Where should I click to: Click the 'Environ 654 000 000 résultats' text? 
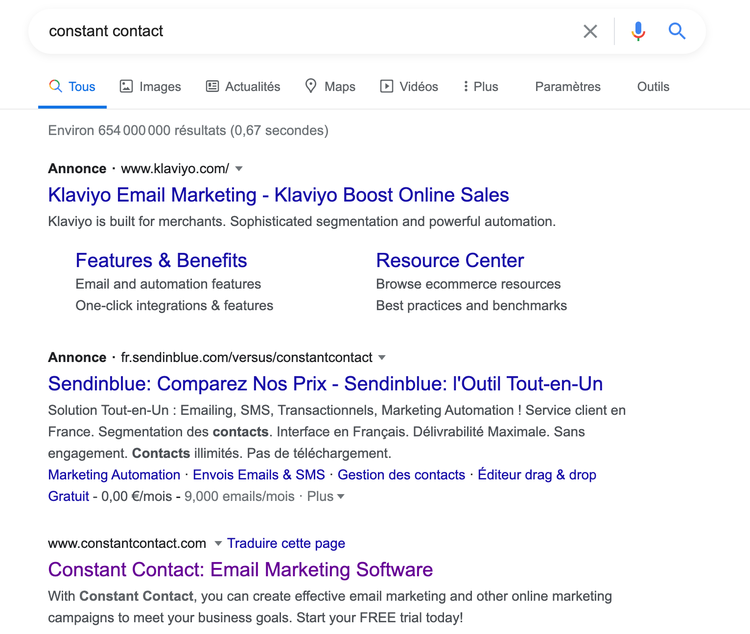pyautogui.click(x=137, y=131)
